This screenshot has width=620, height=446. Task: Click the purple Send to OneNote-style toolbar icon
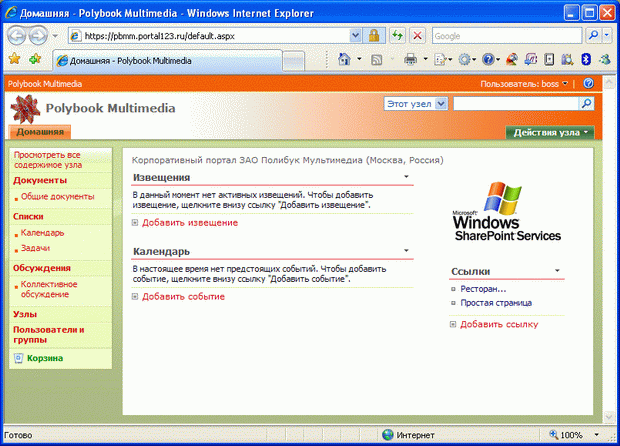click(531, 60)
